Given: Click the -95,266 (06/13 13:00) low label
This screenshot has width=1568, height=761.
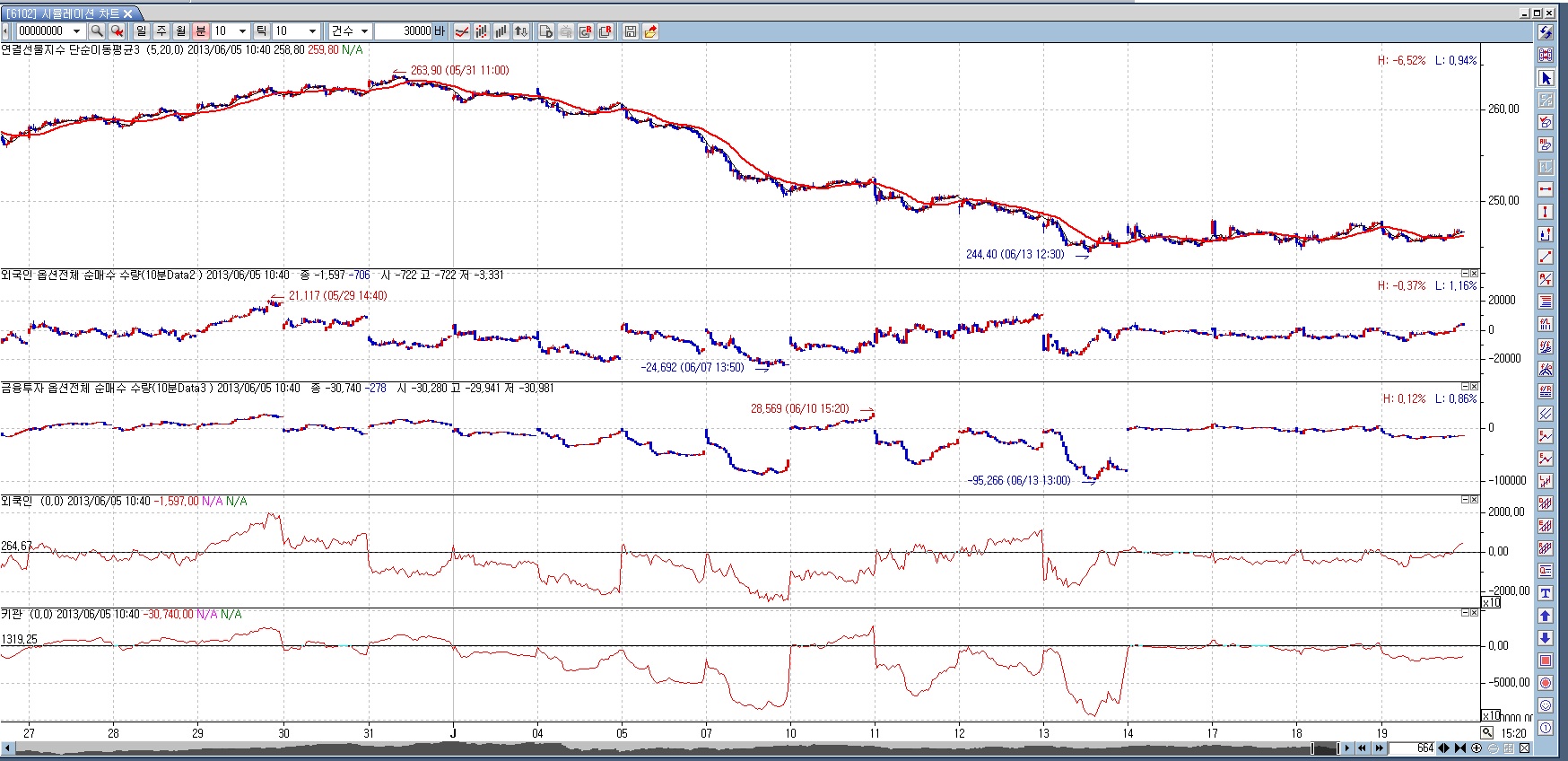Looking at the screenshot, I should click(x=1019, y=480).
